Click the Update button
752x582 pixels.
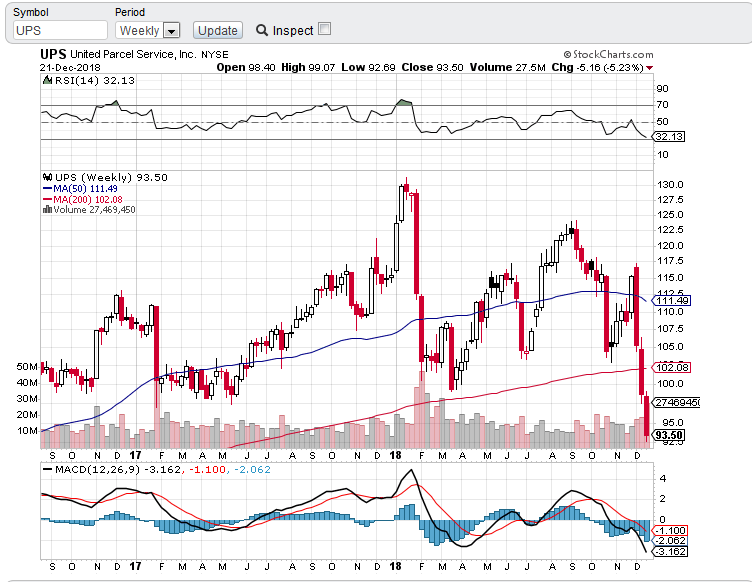(218, 30)
